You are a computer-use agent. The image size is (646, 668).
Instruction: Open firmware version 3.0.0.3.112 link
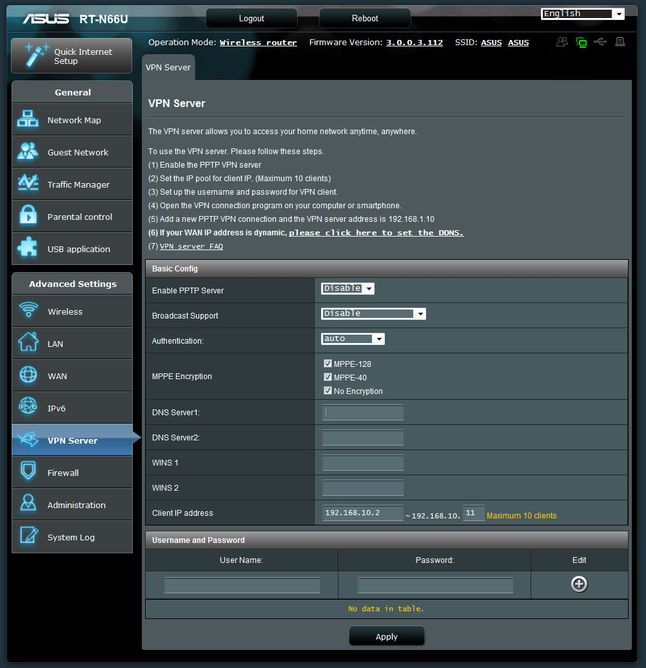tap(415, 43)
